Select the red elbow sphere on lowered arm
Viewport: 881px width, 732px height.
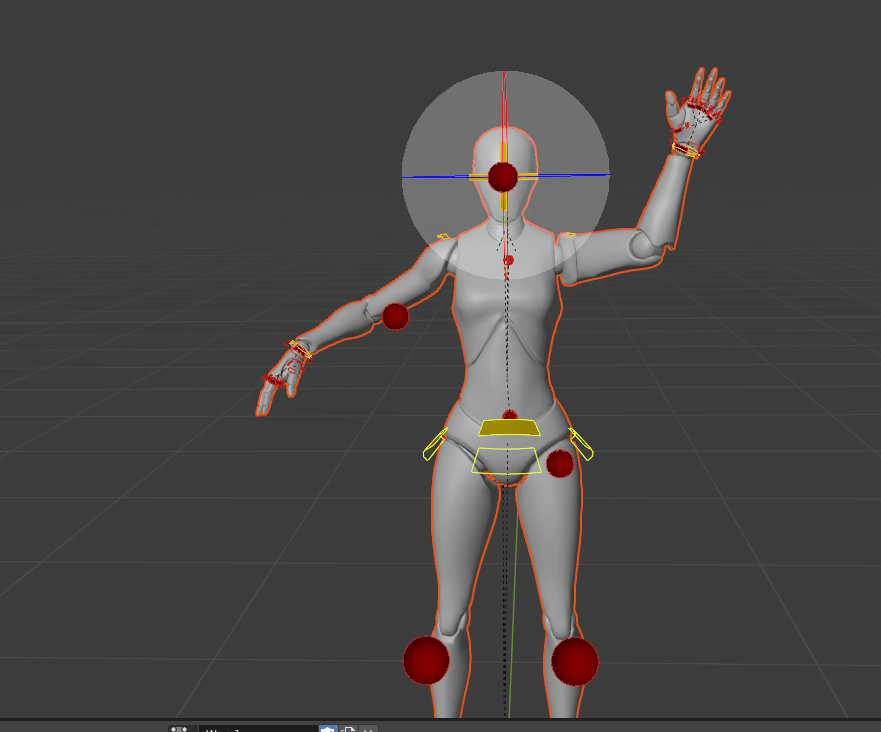click(395, 317)
